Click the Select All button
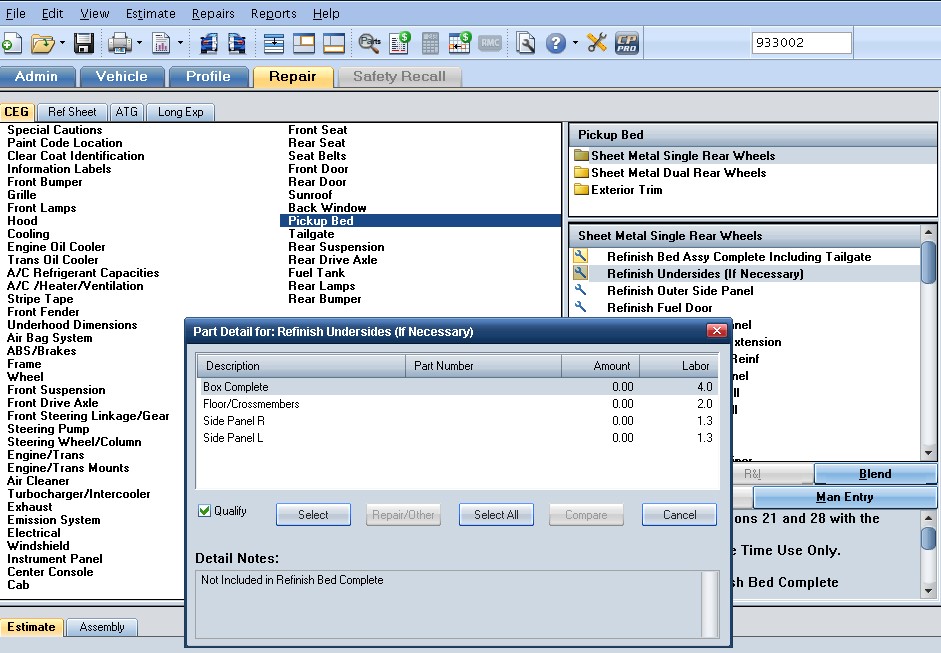Image resolution: width=941 pixels, height=653 pixels. 496,515
